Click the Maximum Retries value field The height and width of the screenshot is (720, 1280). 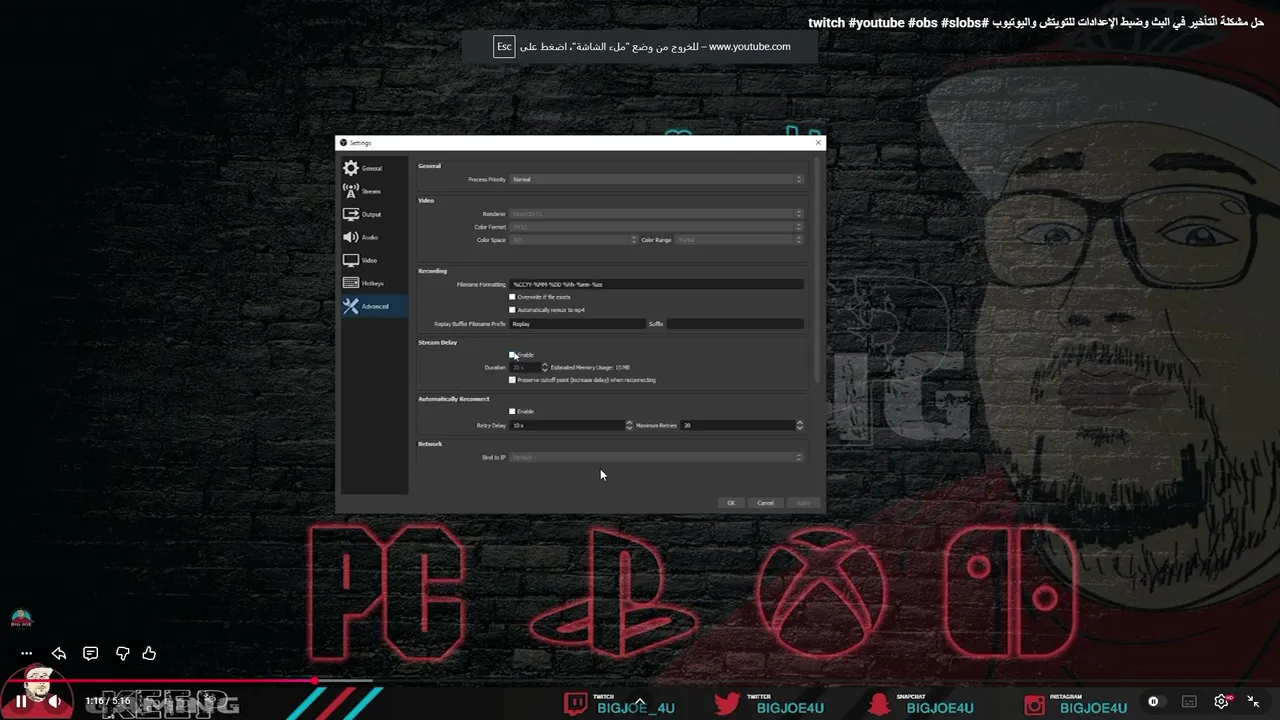point(738,425)
